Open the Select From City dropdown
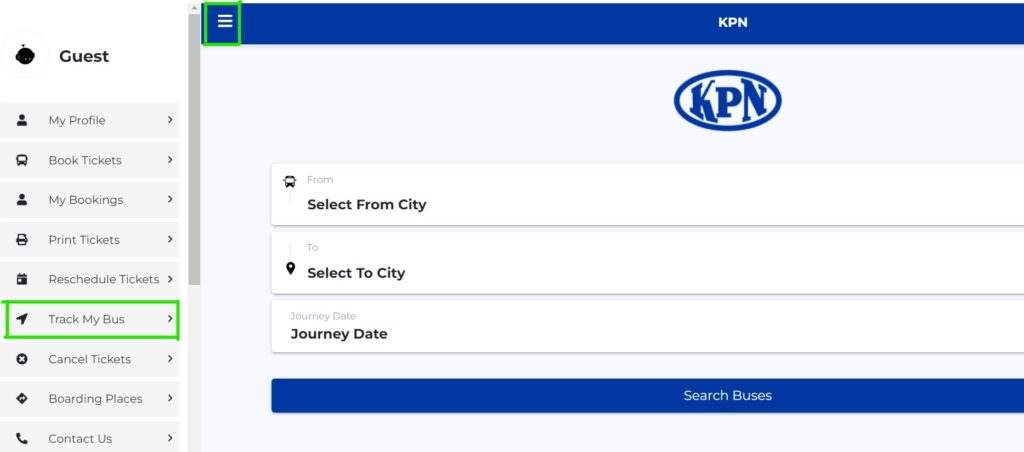The height and width of the screenshot is (452, 1024). coord(647,195)
